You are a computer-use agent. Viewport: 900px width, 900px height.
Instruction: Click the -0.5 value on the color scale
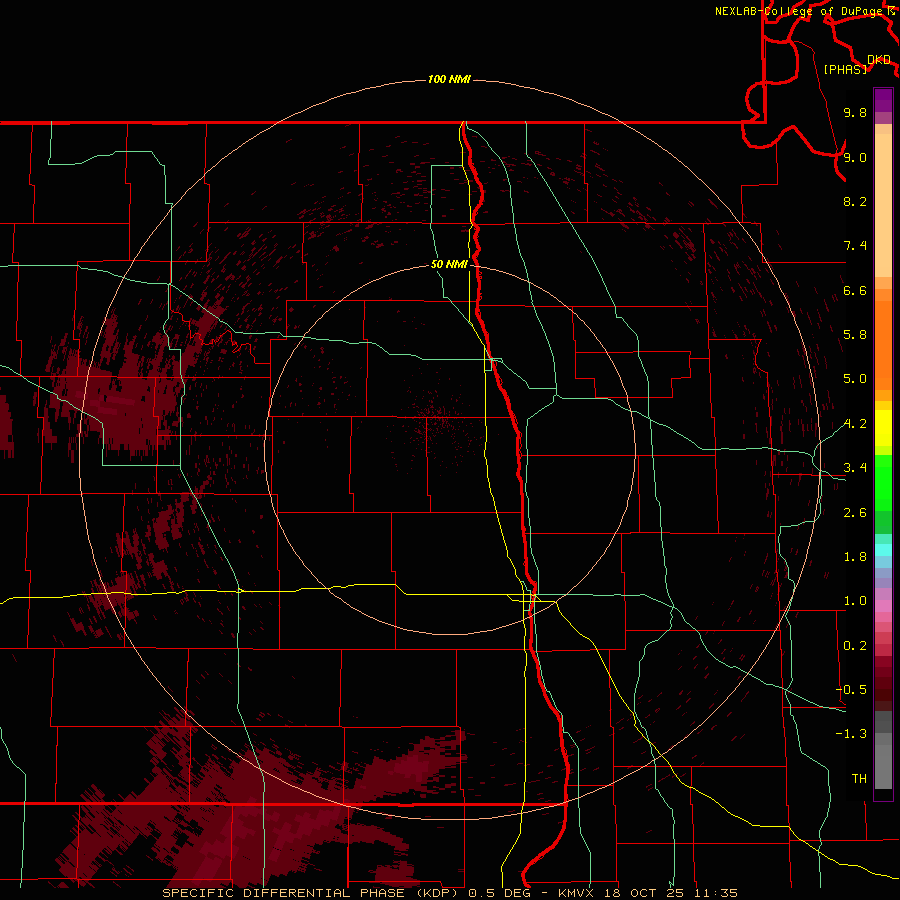[851, 690]
